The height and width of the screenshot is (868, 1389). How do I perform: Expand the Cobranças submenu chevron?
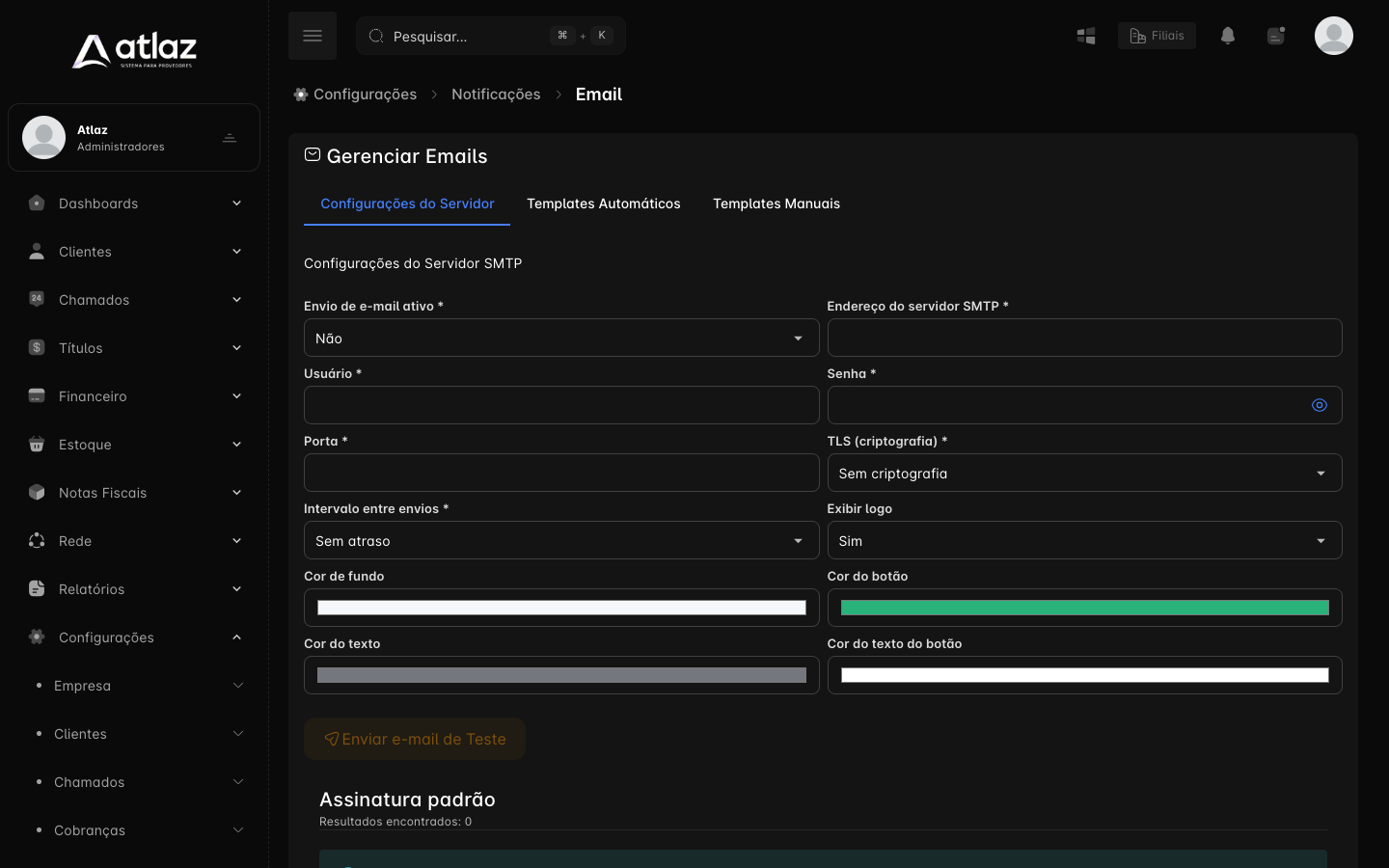click(x=238, y=829)
